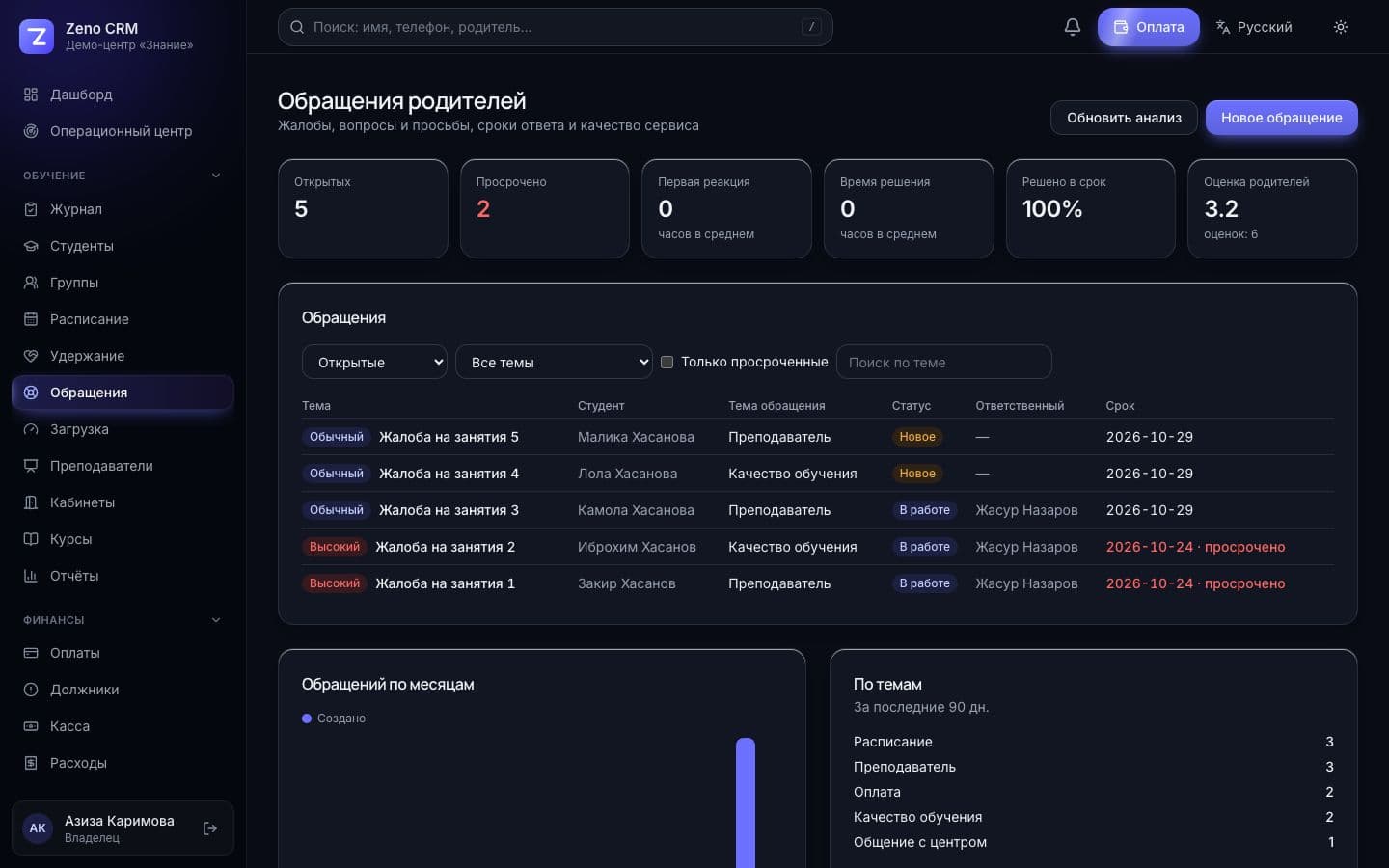Click the Ответственный column header
The image size is (1389, 868).
1020,406
